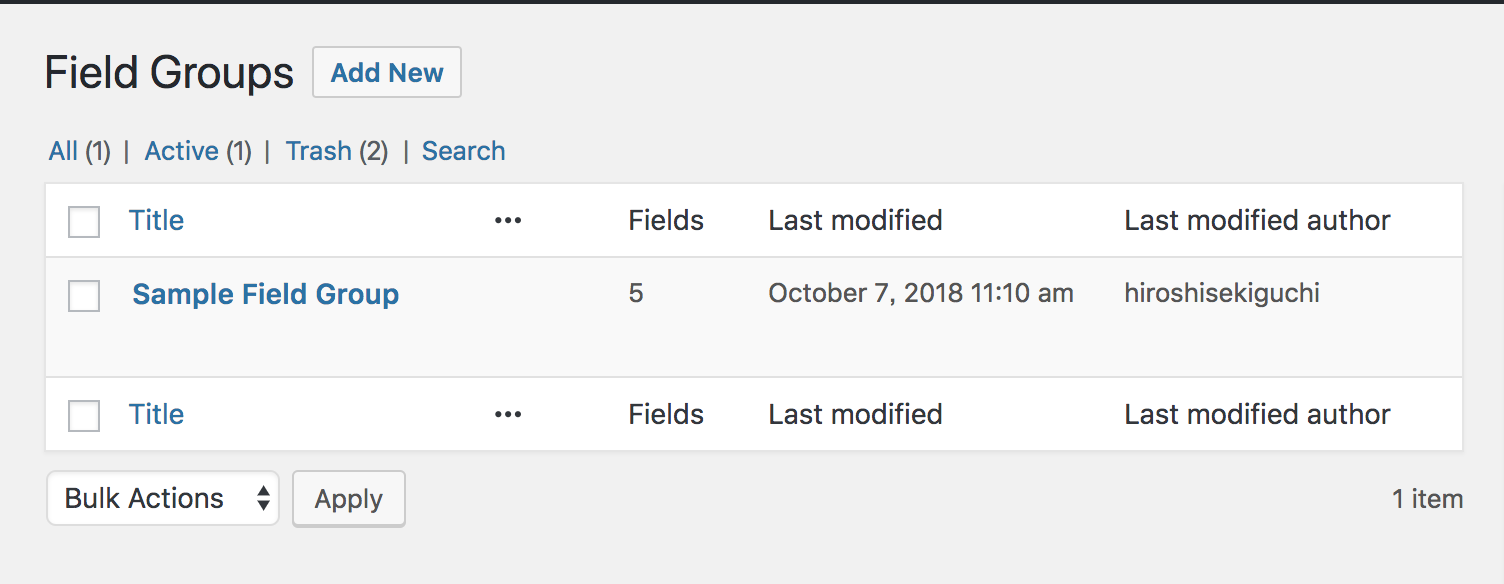Show All field groups filter

pos(63,151)
